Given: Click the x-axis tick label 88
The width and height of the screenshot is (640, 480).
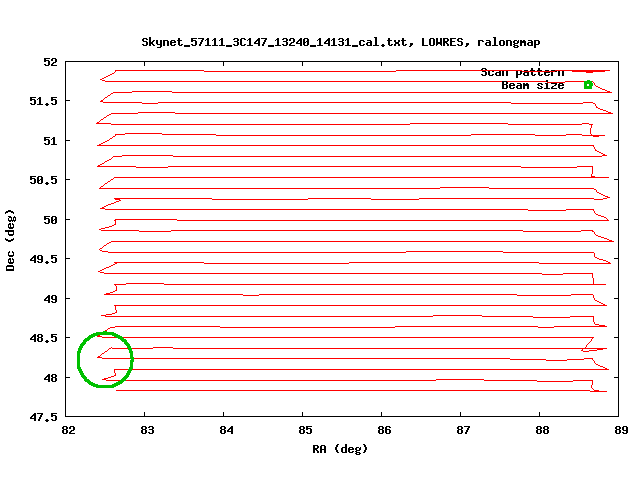Looking at the screenshot, I should [542, 430].
